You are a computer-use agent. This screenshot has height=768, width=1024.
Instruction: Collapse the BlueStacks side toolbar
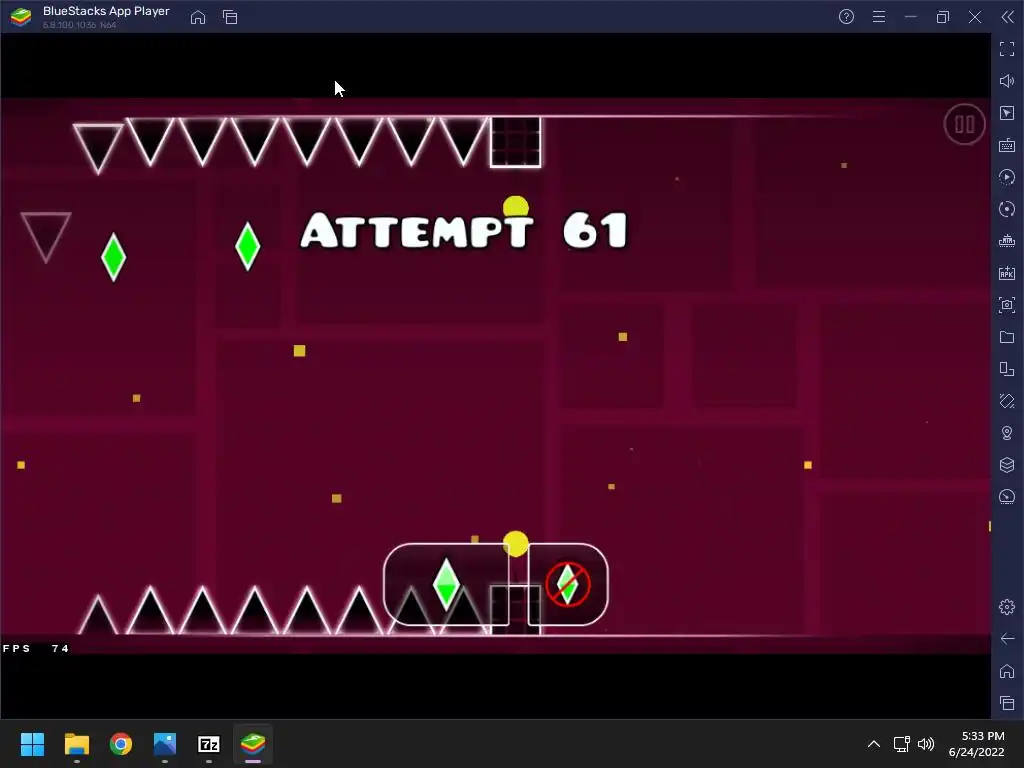click(x=1008, y=17)
